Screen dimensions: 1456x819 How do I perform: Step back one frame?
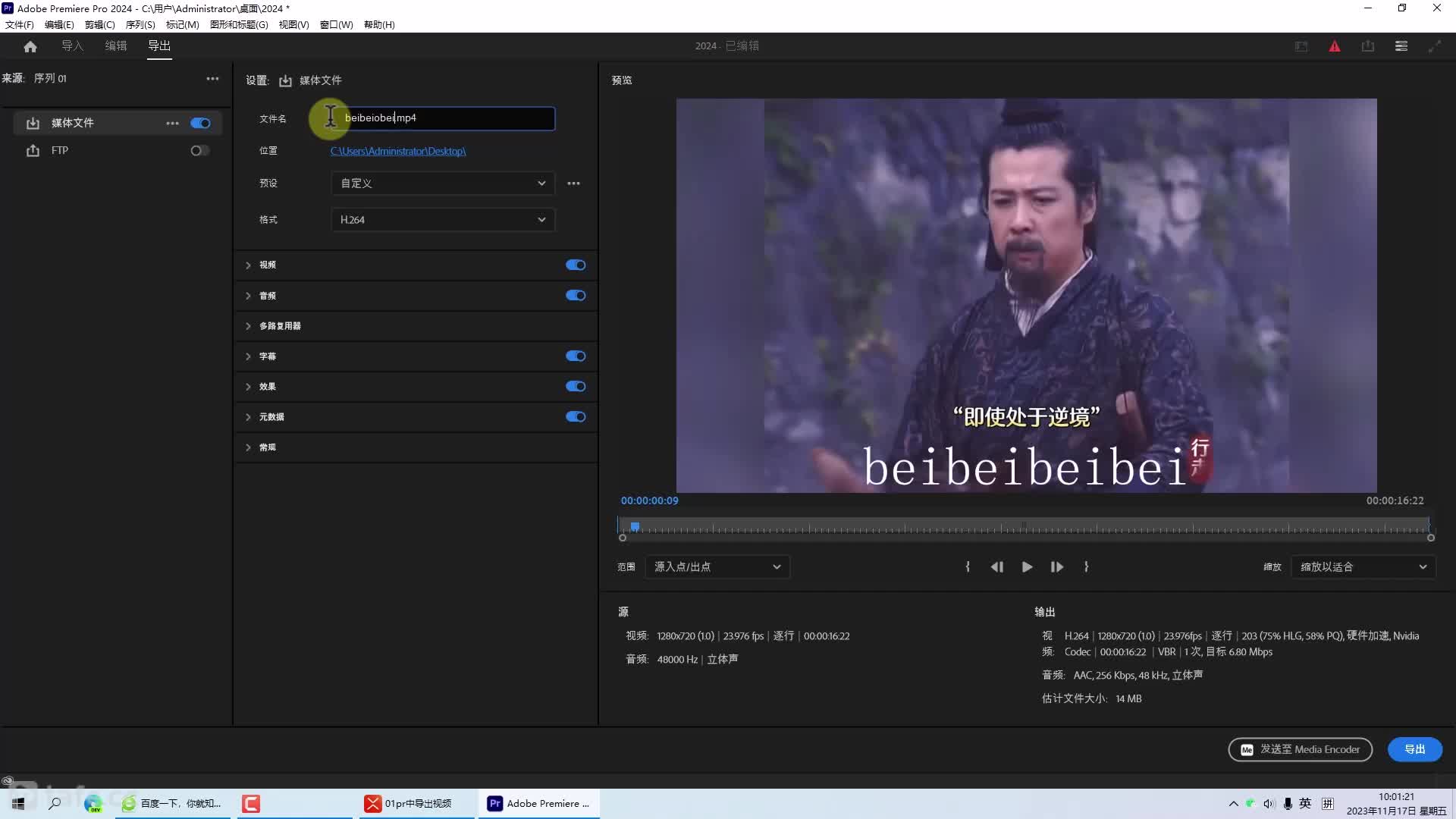(997, 567)
